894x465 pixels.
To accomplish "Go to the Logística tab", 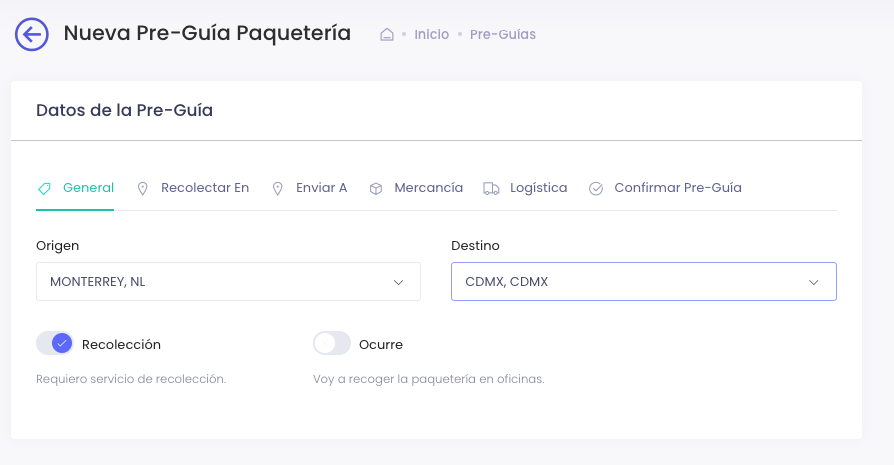I will tap(538, 187).
